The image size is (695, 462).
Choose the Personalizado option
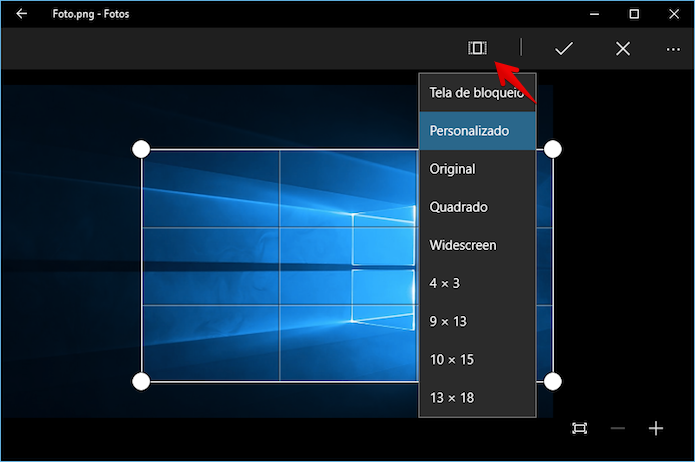477,131
